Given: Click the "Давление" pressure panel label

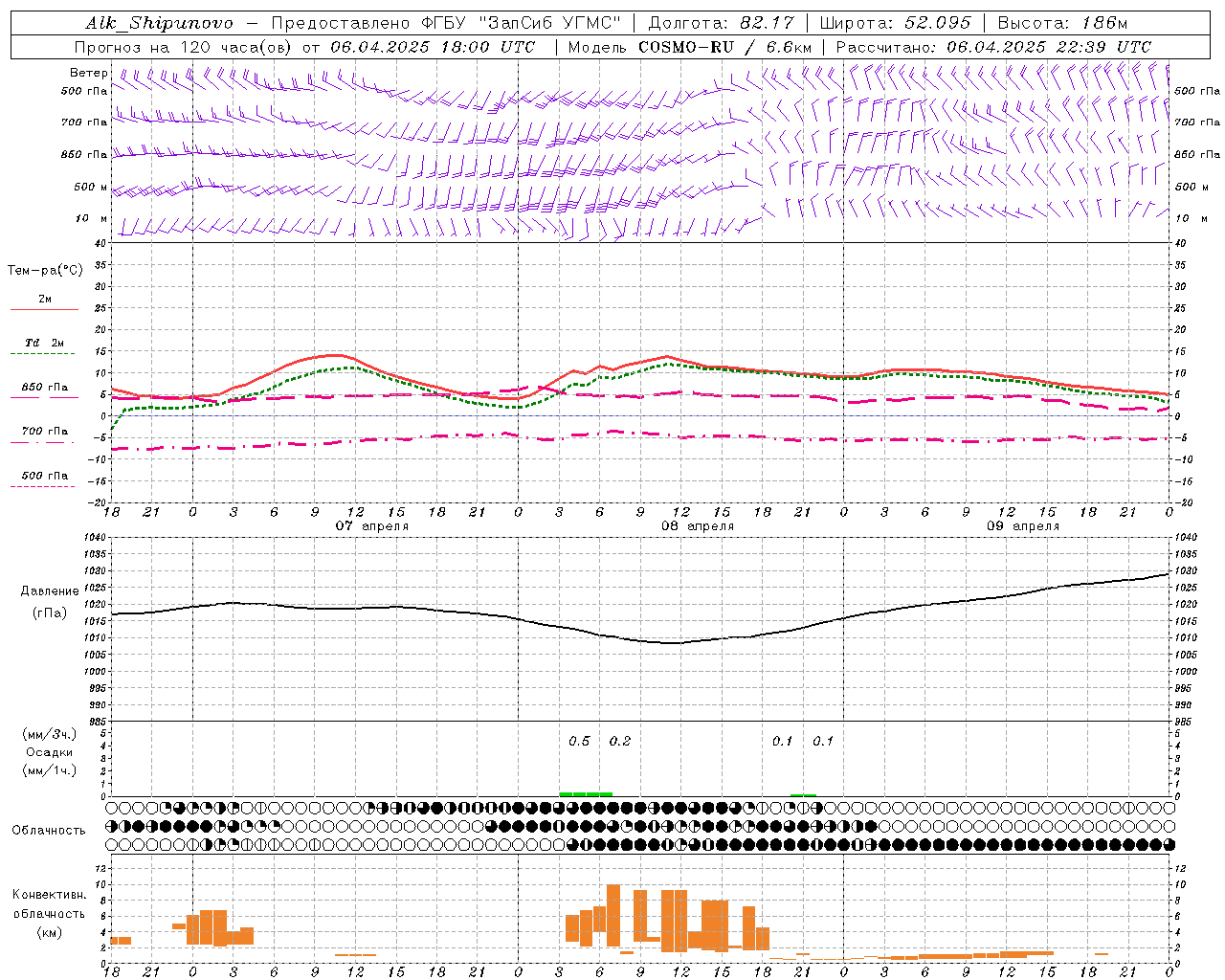Looking at the screenshot, I should 50,591.
